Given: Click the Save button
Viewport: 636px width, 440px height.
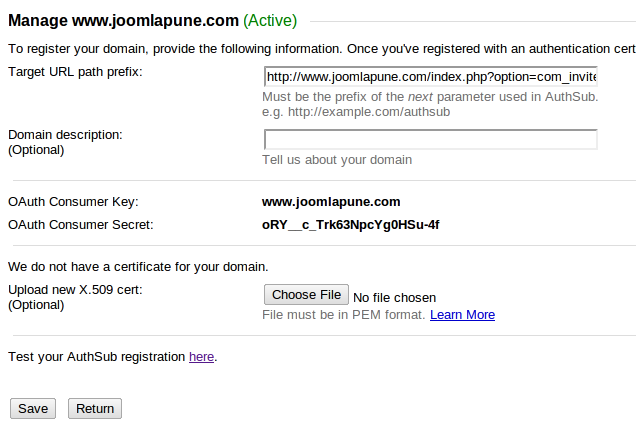Looking at the screenshot, I should 33,409.
